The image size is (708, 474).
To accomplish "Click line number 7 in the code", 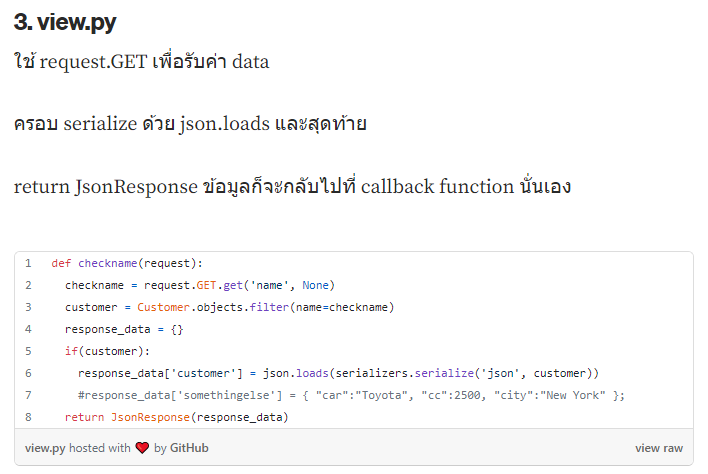I will pos(28,395).
